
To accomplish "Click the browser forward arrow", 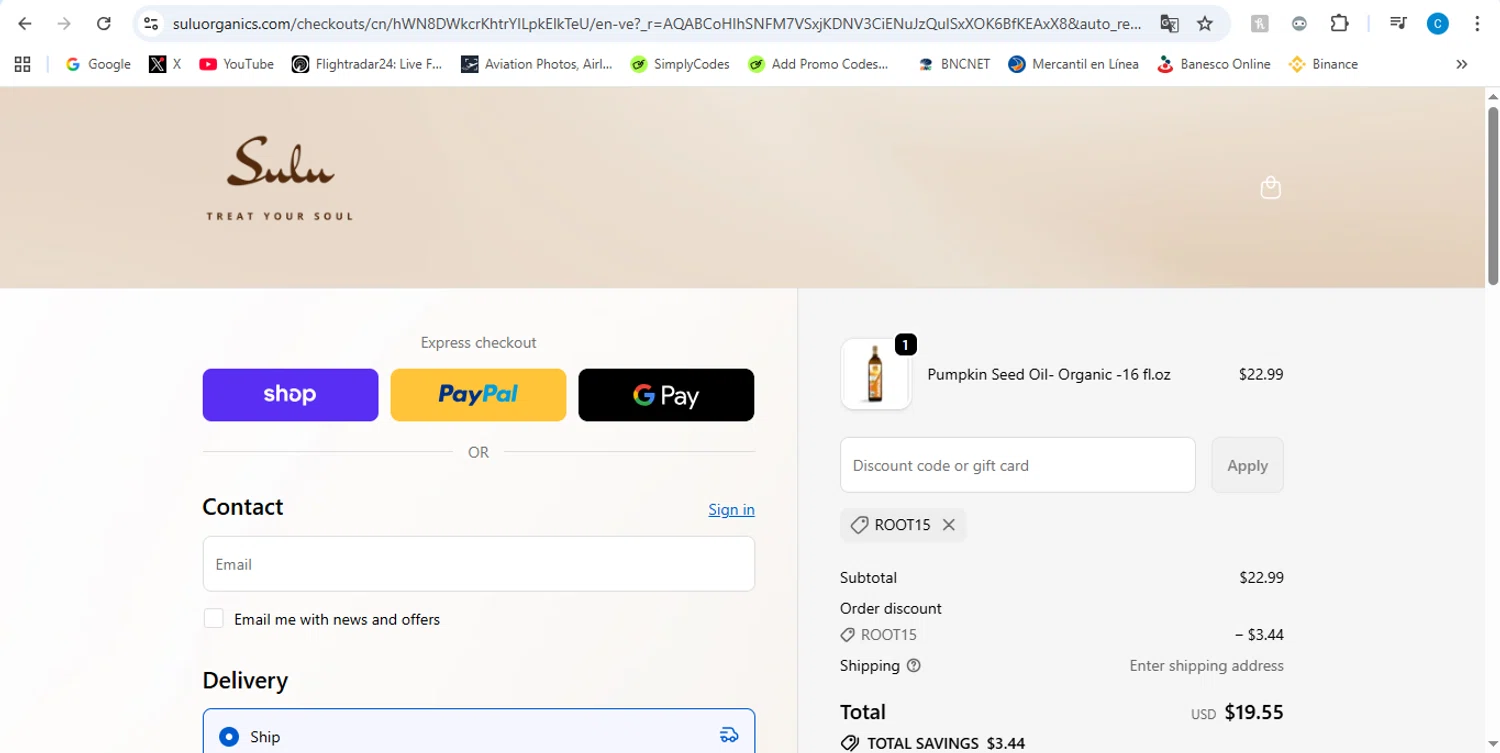I will click(64, 23).
